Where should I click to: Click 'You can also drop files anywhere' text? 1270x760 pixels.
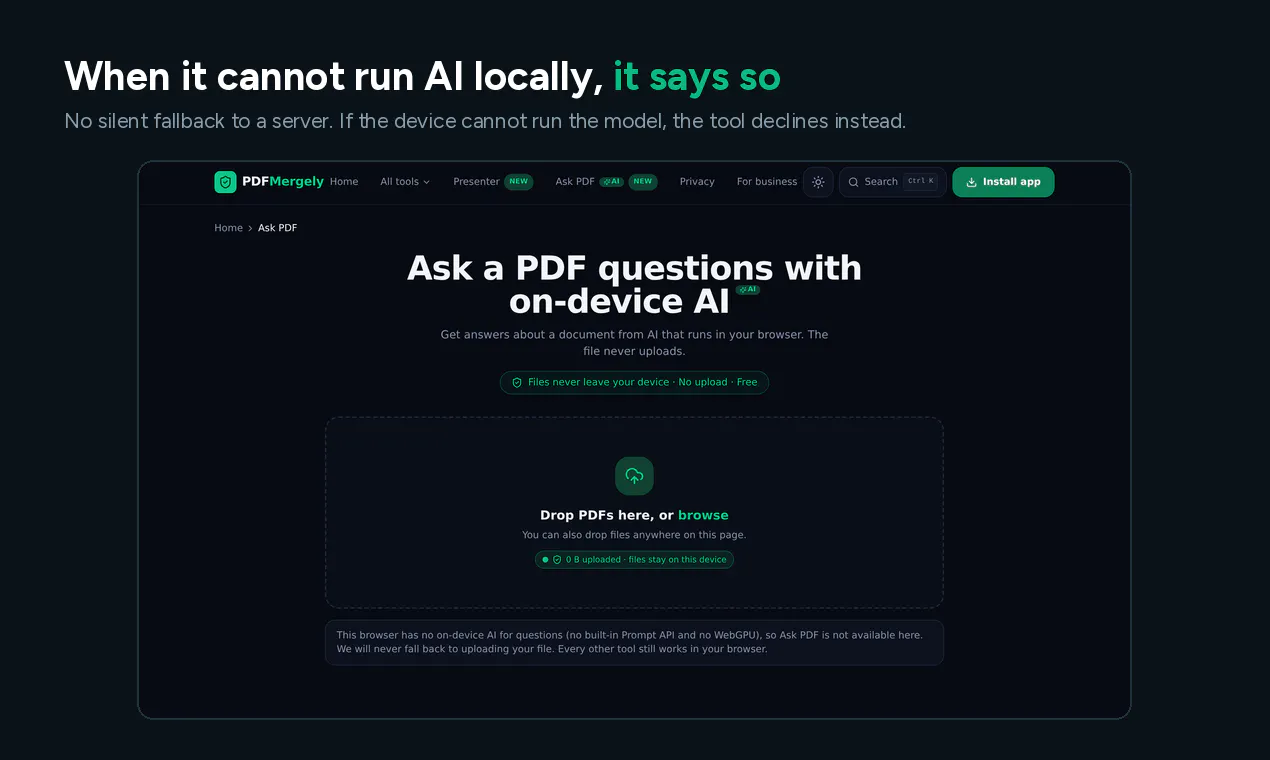(x=634, y=535)
